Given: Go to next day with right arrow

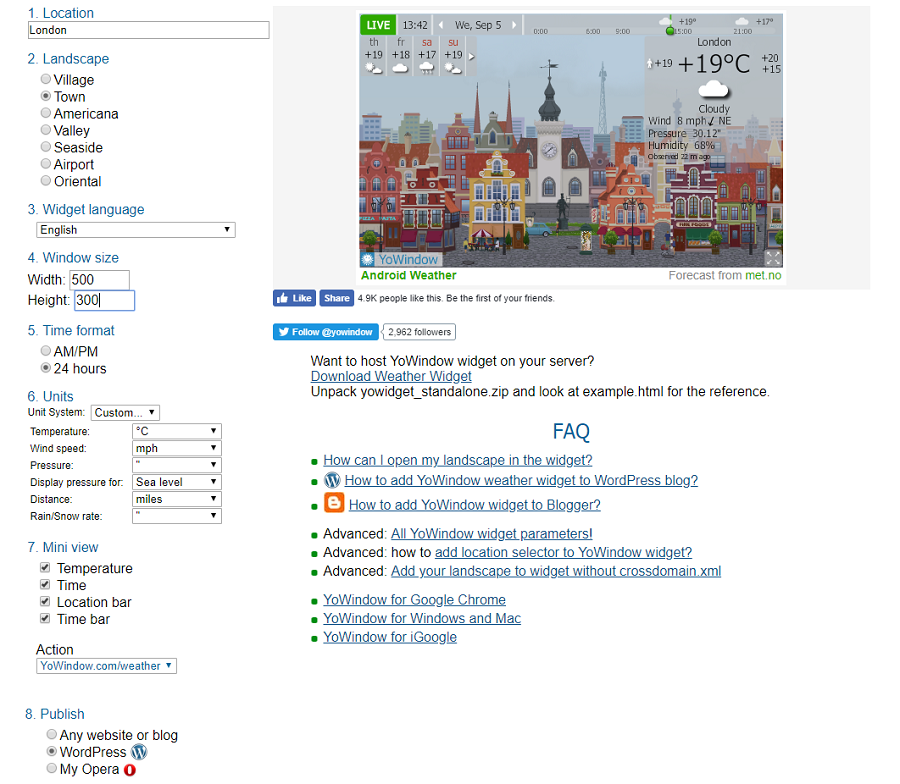Looking at the screenshot, I should 515,25.
